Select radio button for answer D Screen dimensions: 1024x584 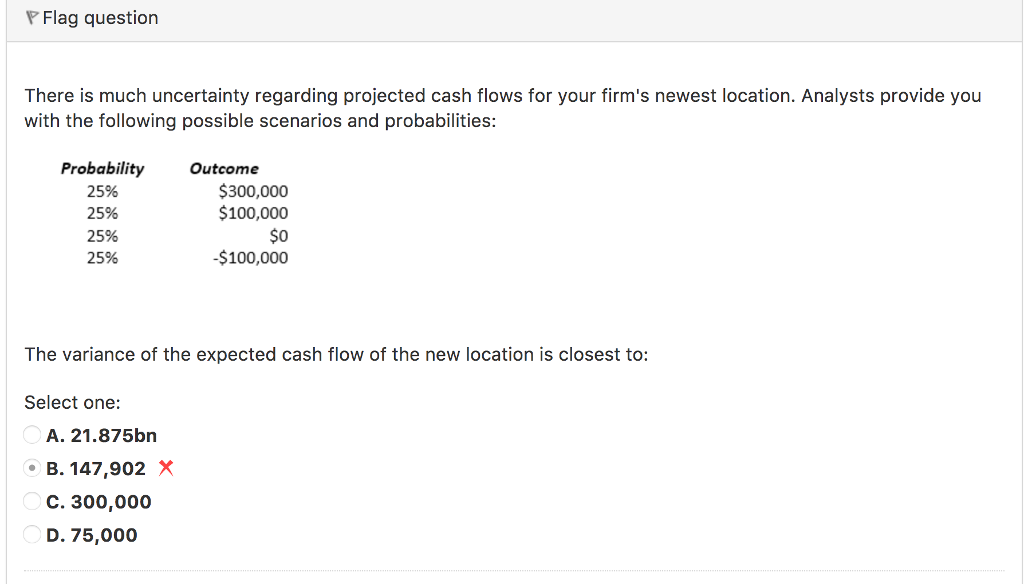(31, 534)
